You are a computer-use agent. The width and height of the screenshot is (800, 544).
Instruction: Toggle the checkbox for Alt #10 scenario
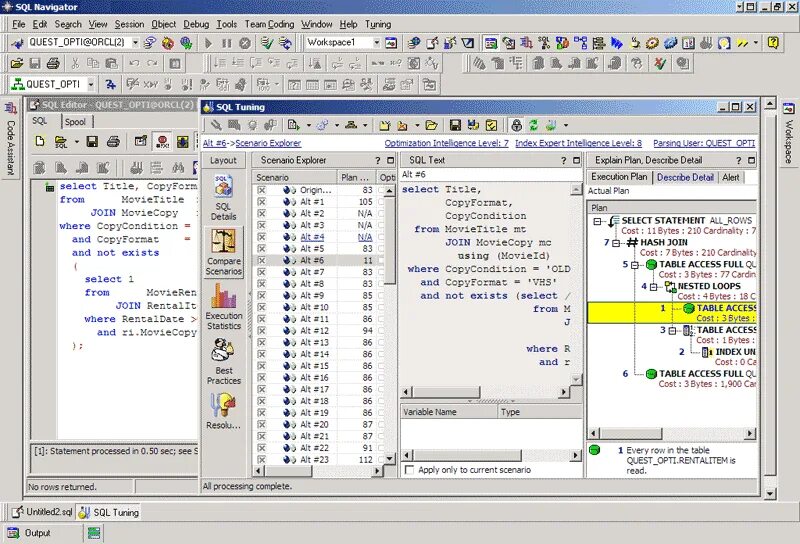261,307
